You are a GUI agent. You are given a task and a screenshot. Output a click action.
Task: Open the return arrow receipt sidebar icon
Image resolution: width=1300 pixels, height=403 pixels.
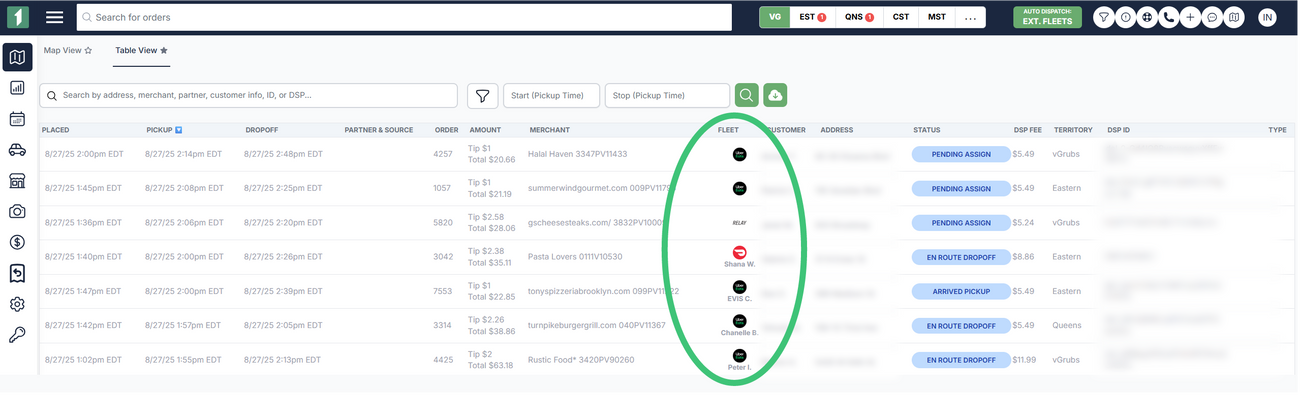17,273
